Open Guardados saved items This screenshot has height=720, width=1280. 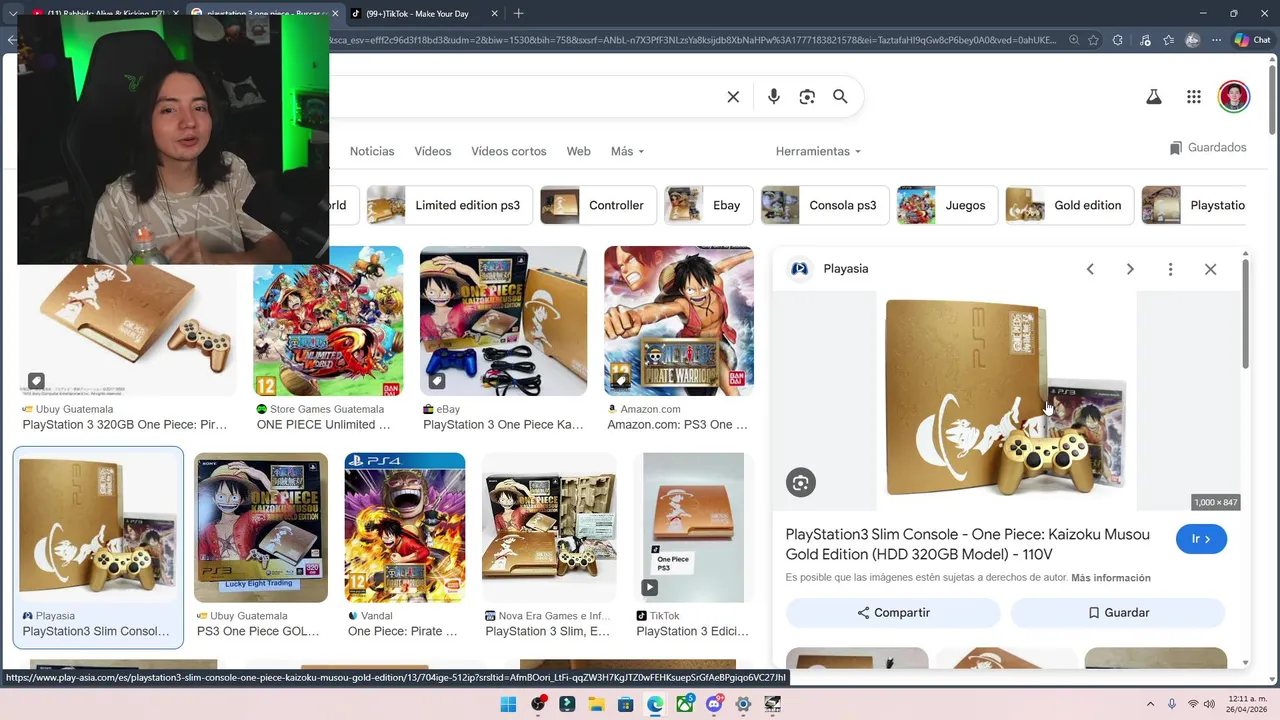[x=1208, y=148]
